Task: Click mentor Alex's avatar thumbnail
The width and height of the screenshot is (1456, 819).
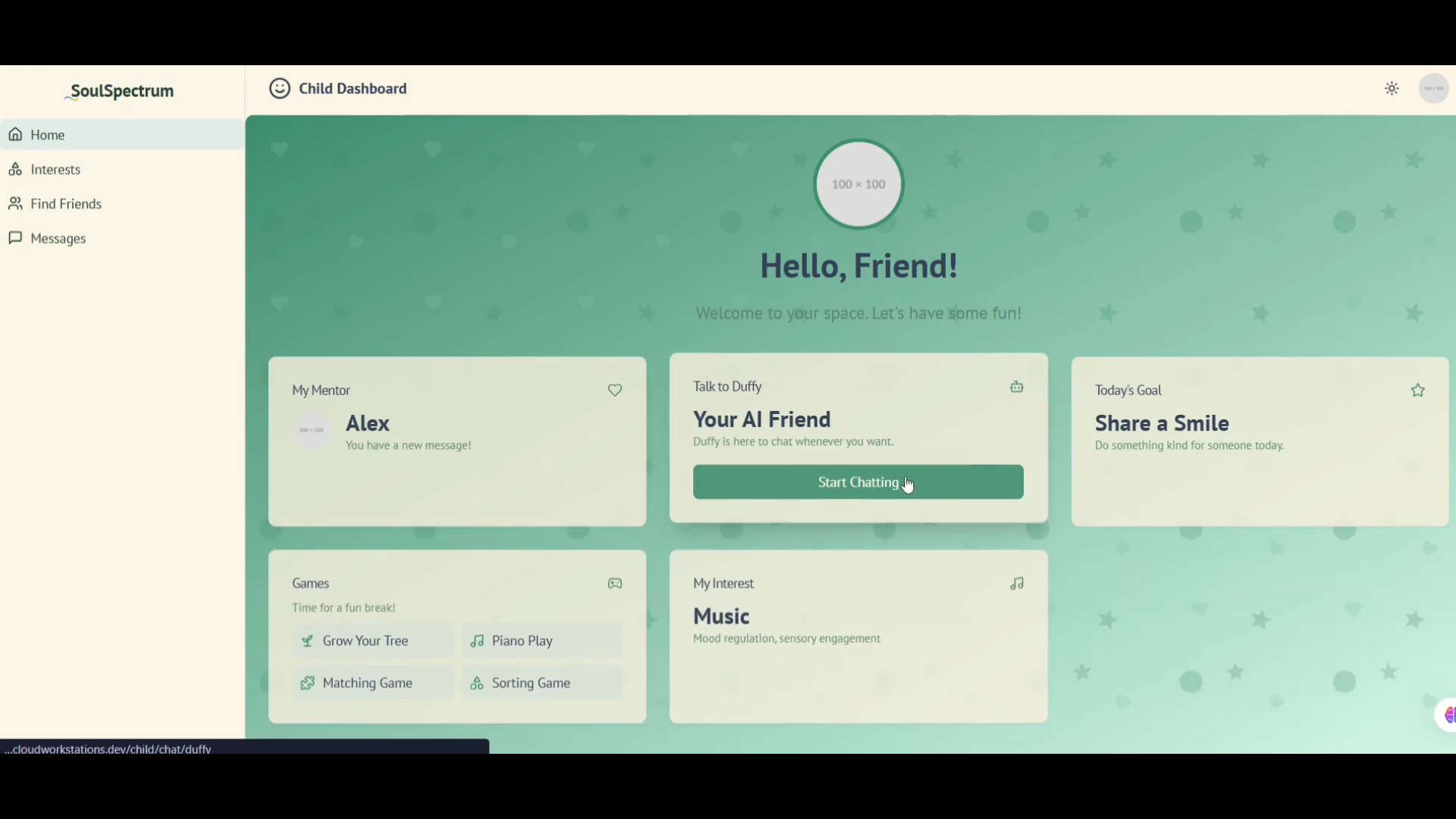Action: 312,431
